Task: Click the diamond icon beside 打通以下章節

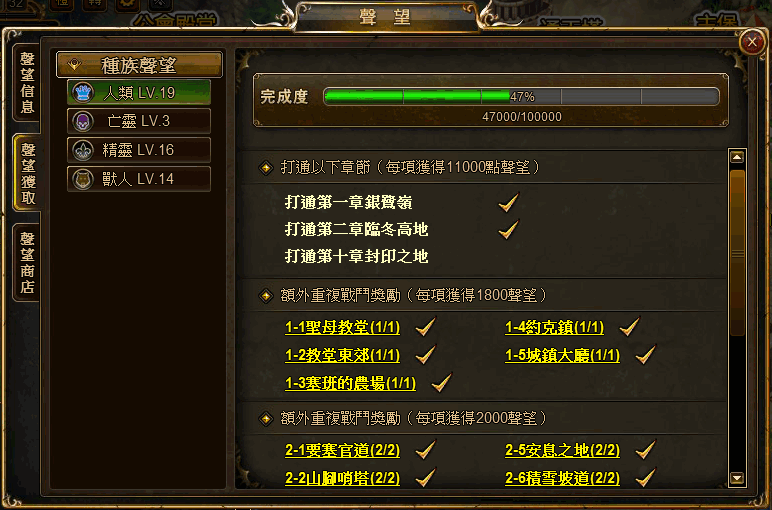Action: tap(266, 168)
